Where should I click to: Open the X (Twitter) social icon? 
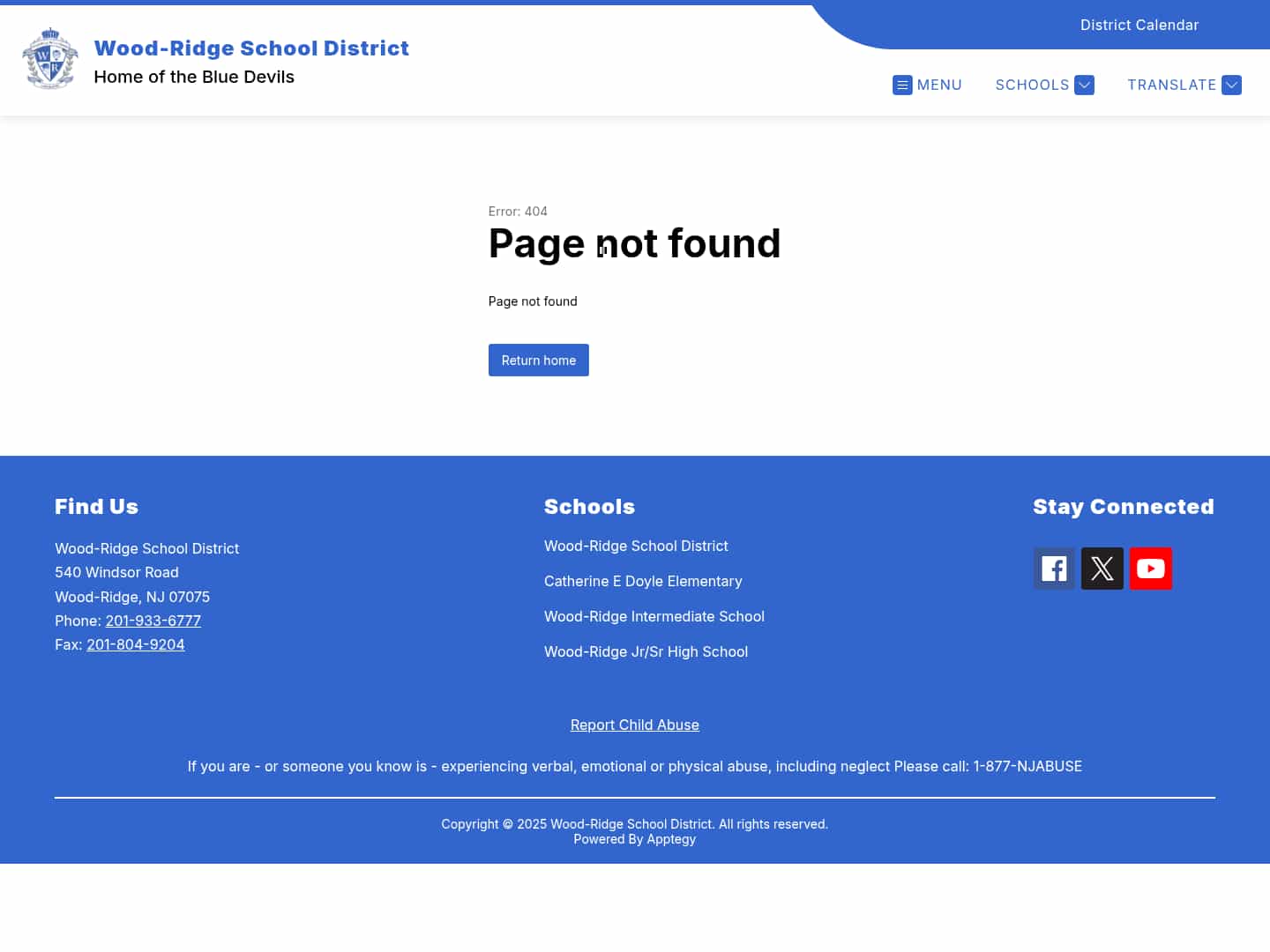click(x=1102, y=569)
